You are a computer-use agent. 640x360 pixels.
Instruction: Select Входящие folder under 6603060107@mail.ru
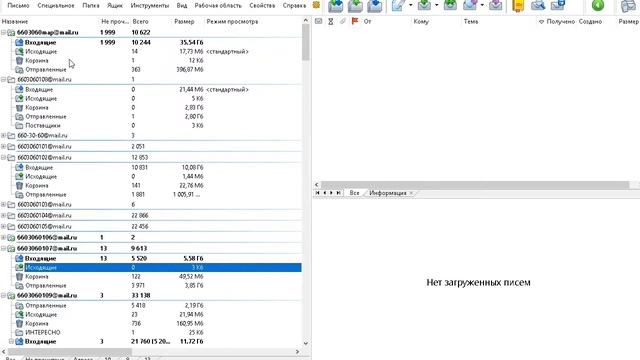point(40,259)
